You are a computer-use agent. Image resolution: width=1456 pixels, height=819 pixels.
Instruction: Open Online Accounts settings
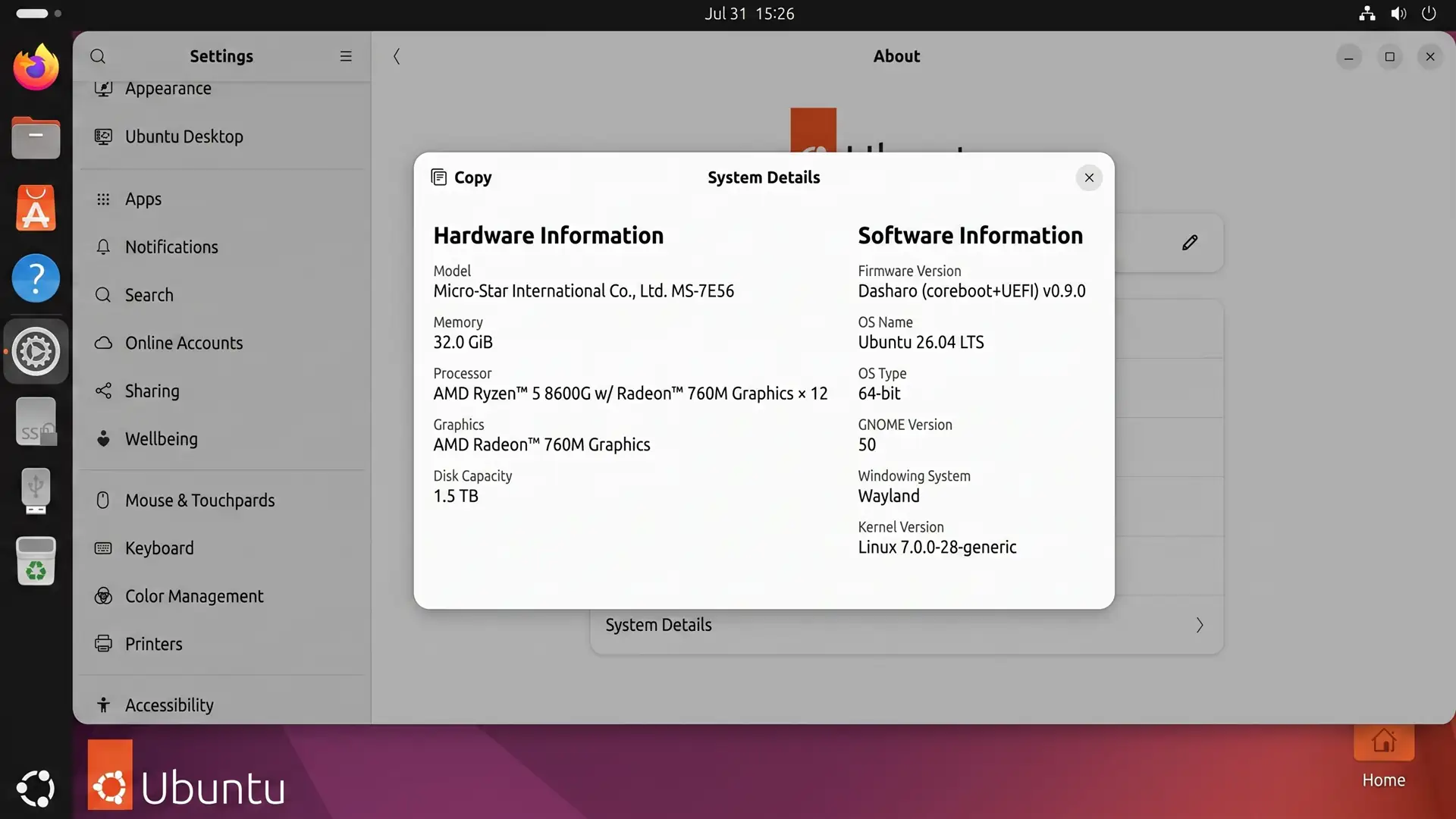(x=221, y=343)
